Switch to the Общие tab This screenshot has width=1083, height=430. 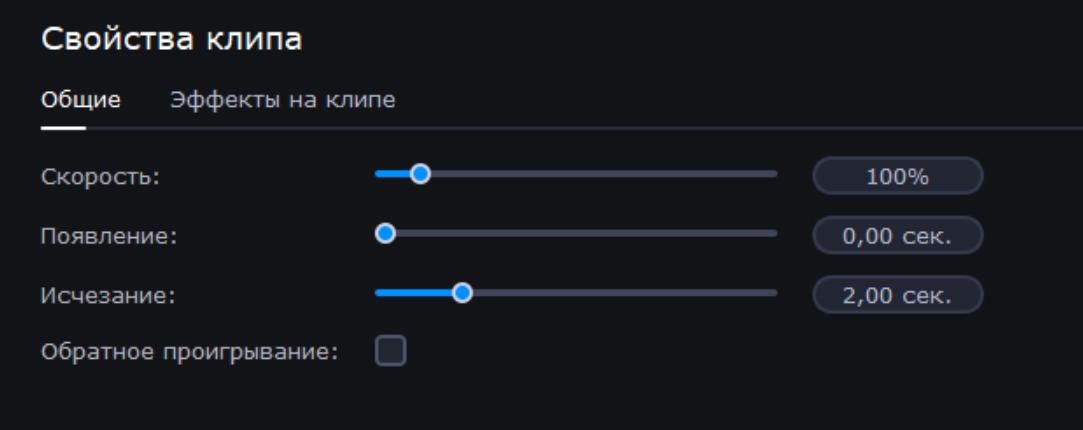point(81,99)
